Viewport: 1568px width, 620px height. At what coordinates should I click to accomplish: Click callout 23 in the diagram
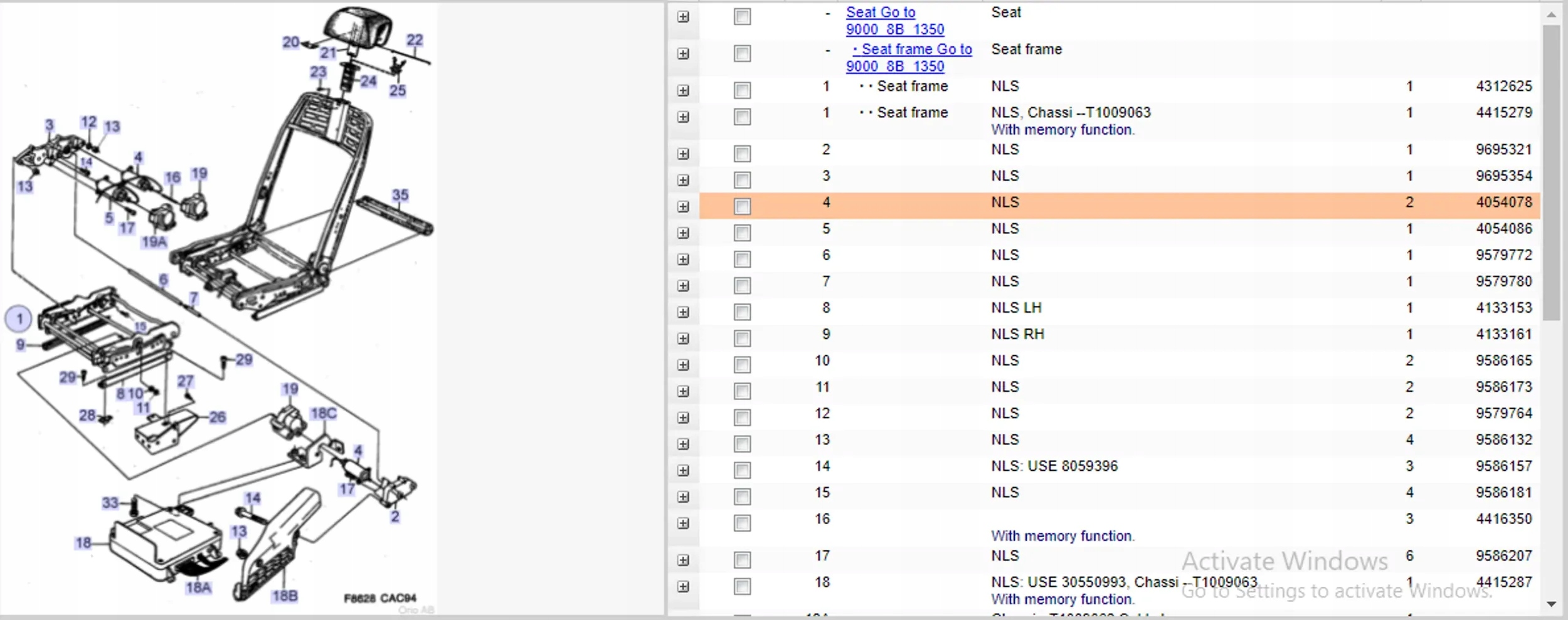(x=319, y=72)
